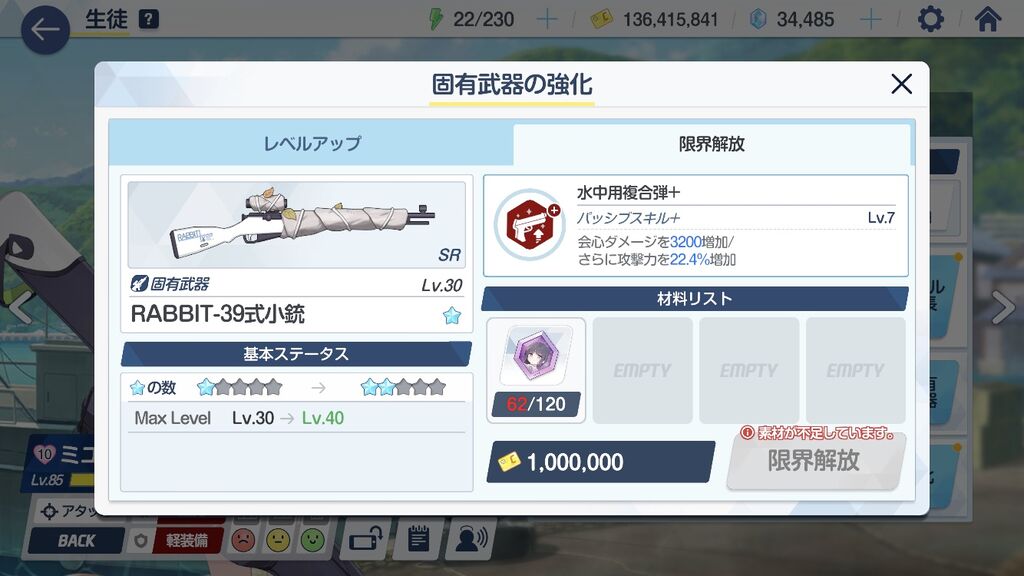Tap the 水中用複合弾+ passive skill icon

tap(530, 225)
